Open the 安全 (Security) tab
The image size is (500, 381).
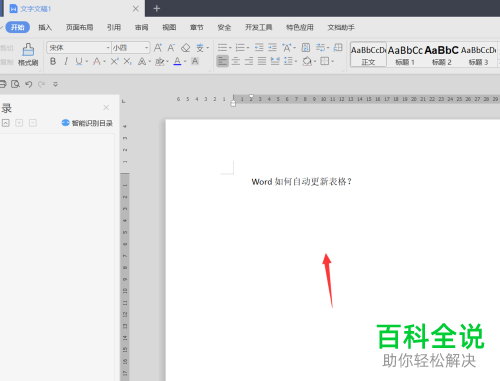[224, 27]
